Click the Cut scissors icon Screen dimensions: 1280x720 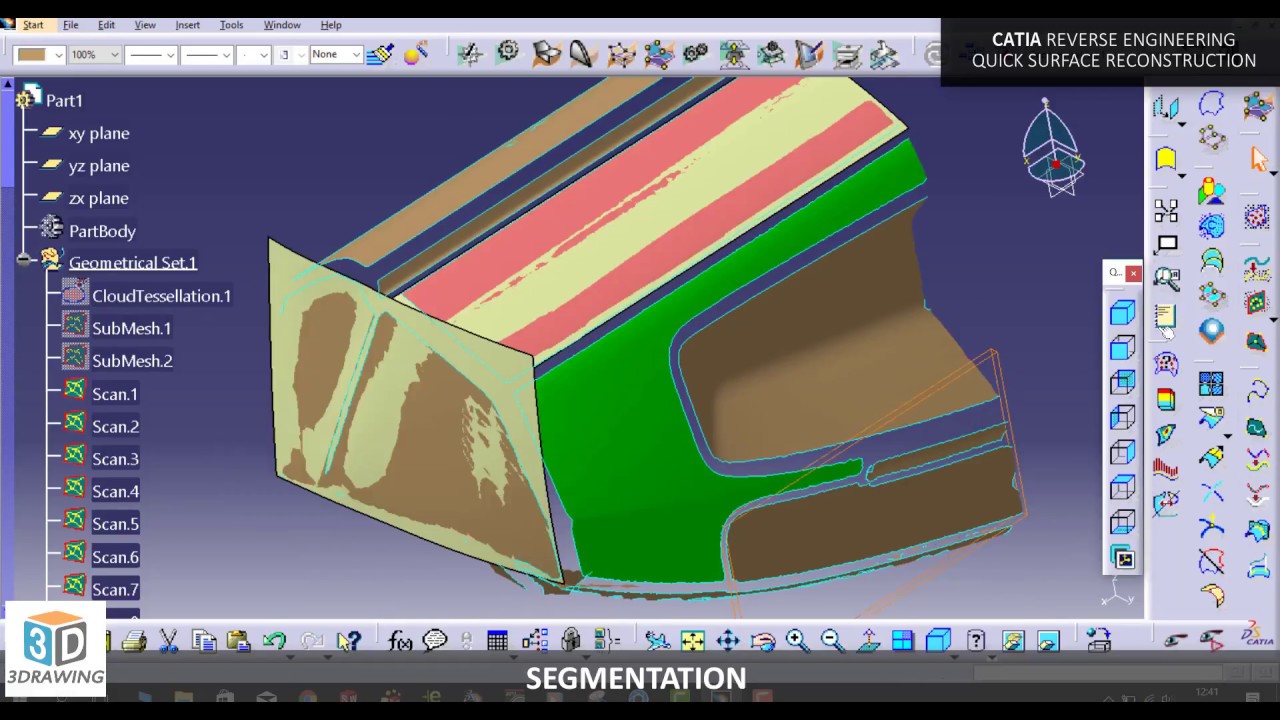(x=168, y=641)
